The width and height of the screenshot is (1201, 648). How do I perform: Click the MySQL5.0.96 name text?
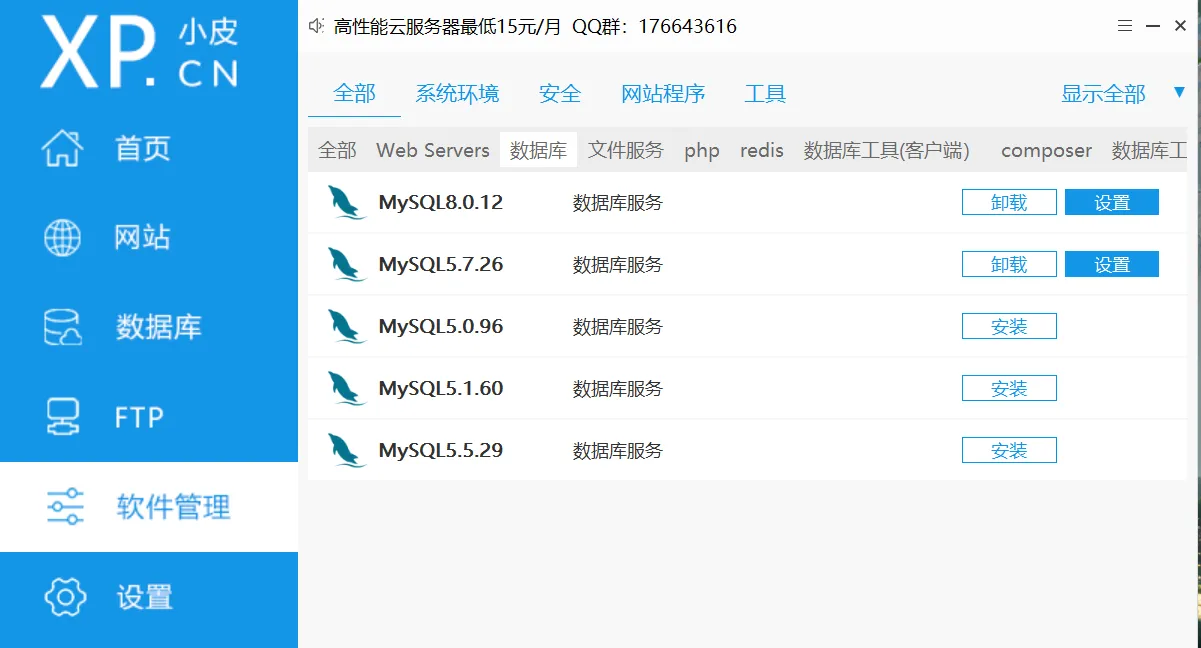click(x=441, y=327)
